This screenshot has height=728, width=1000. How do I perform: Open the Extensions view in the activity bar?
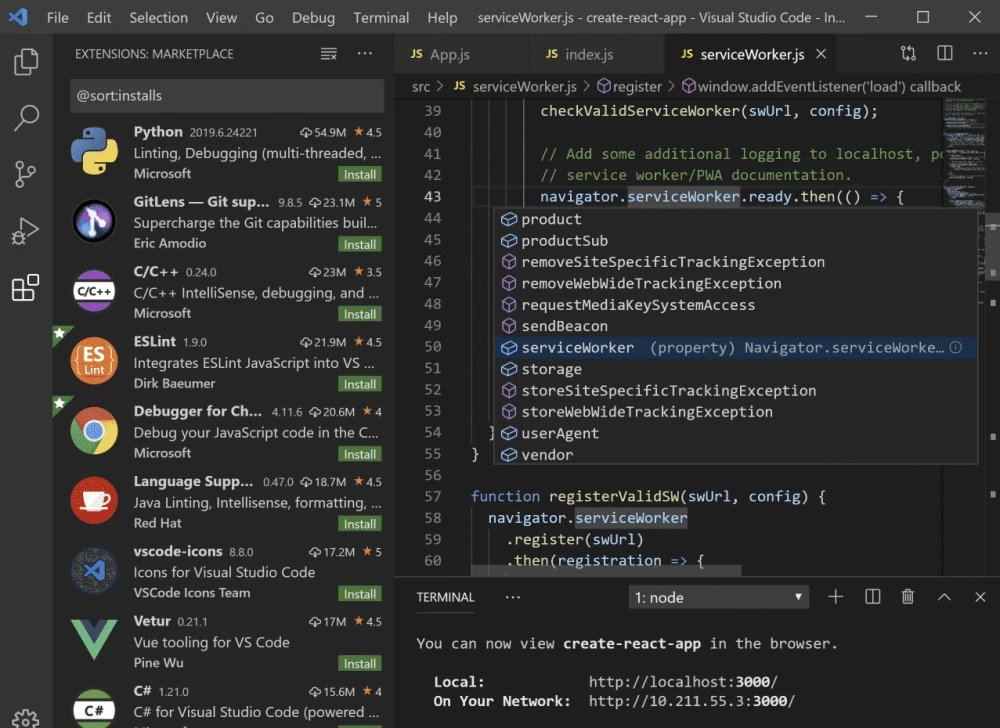[26, 288]
